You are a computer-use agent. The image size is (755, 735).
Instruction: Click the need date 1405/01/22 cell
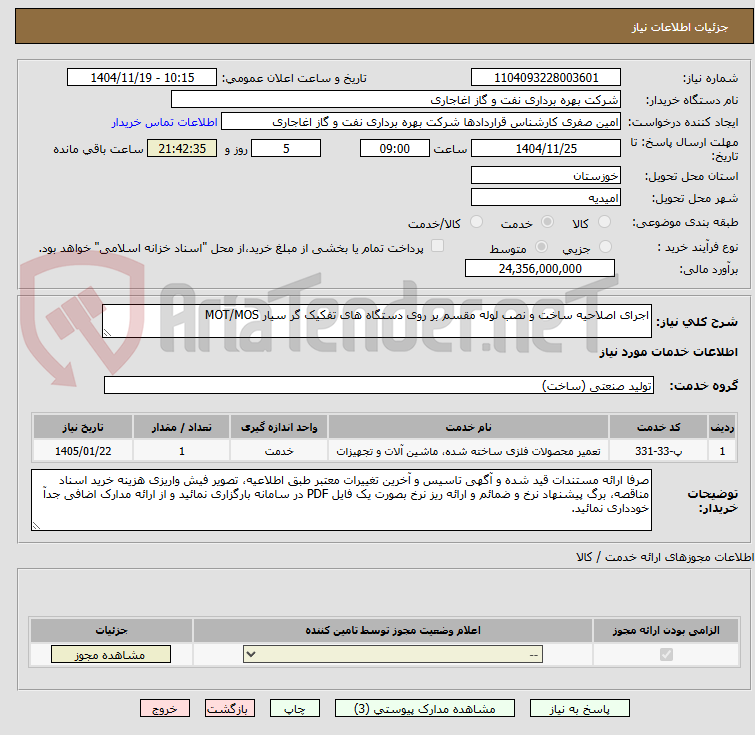coord(83,451)
